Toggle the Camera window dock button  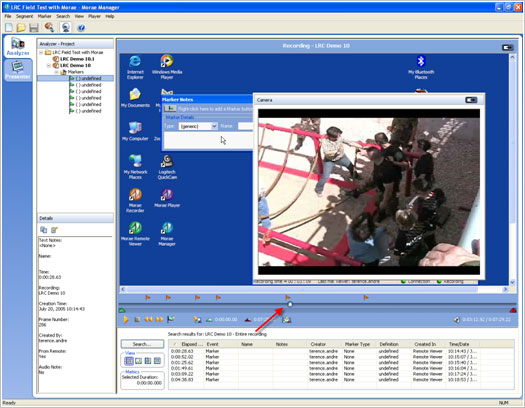471,100
